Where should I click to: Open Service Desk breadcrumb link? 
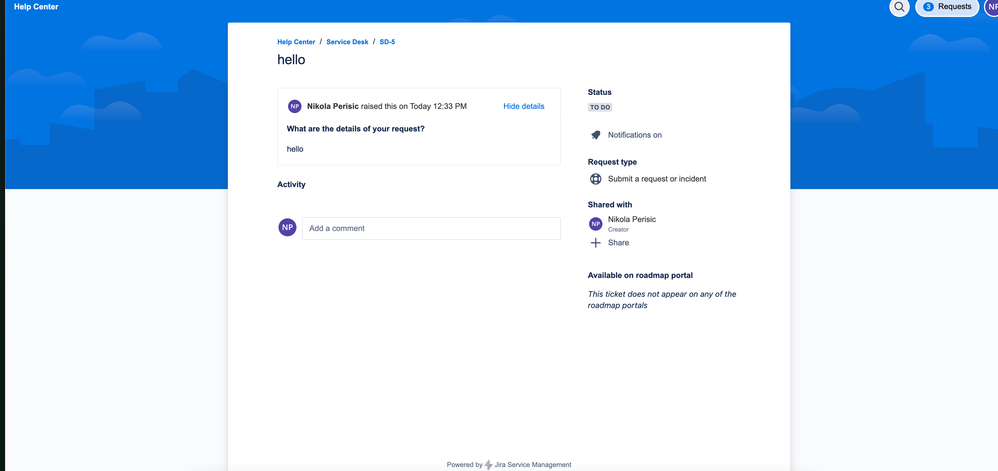click(x=347, y=42)
